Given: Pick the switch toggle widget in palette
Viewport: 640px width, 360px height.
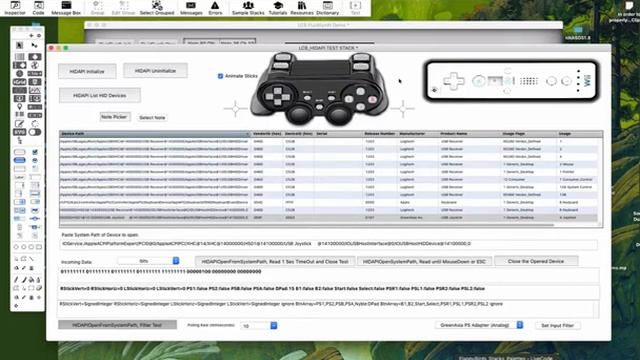Looking at the screenshot, I should tap(35, 132).
